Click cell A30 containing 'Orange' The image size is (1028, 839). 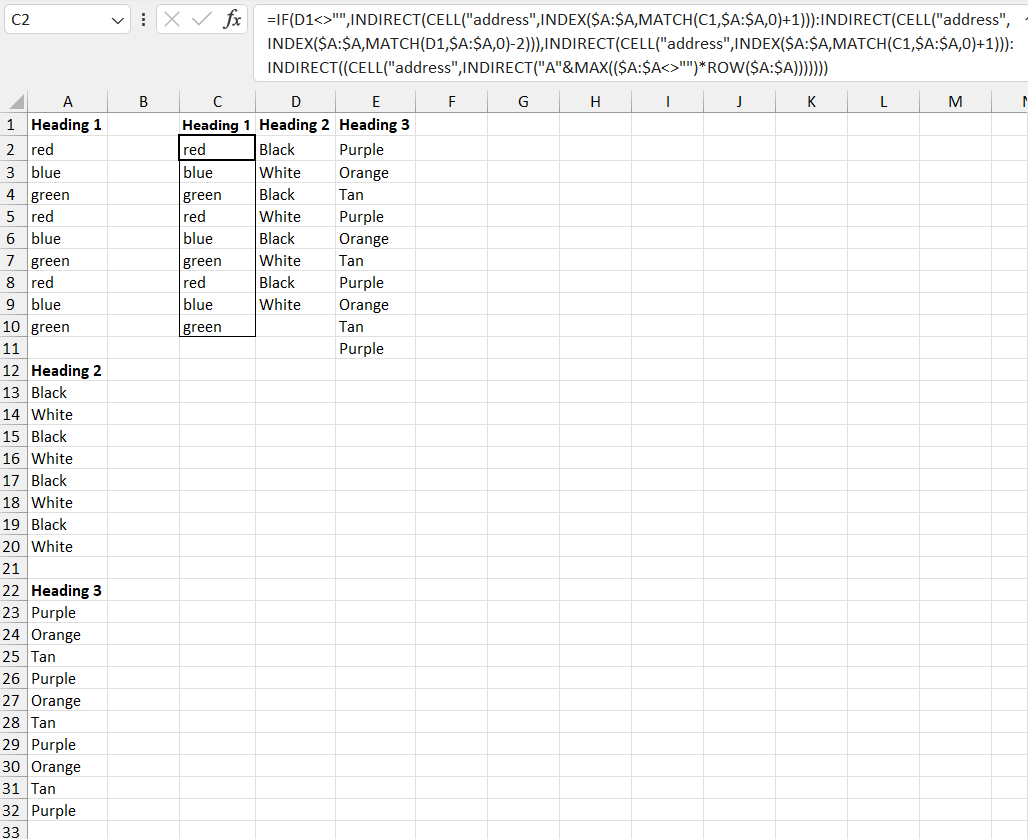pyautogui.click(x=68, y=766)
